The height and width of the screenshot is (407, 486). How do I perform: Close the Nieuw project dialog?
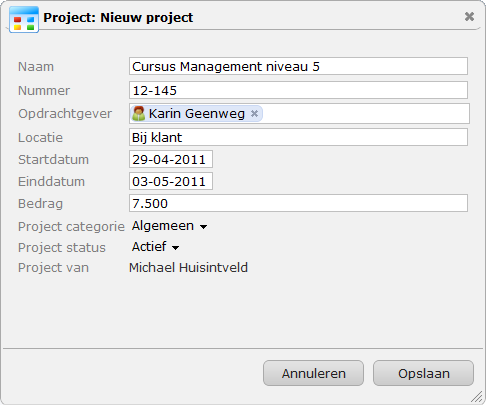(x=469, y=16)
